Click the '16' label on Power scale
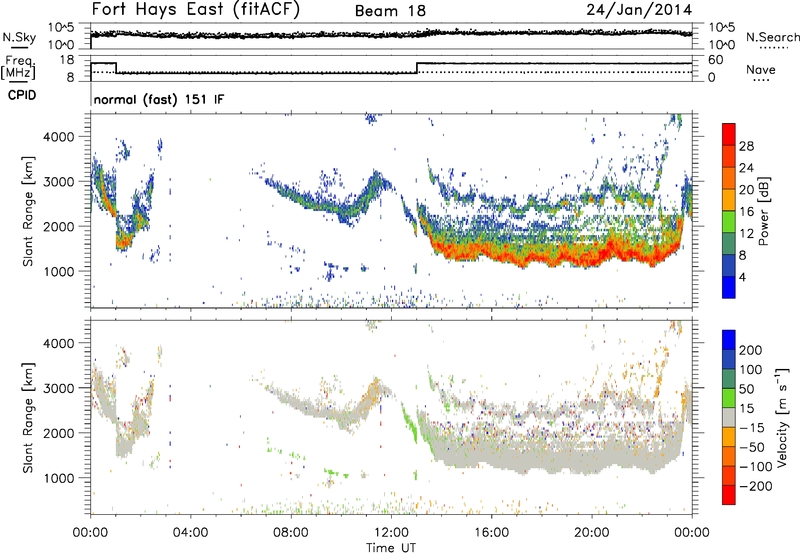This screenshot has width=800, height=554. point(746,212)
